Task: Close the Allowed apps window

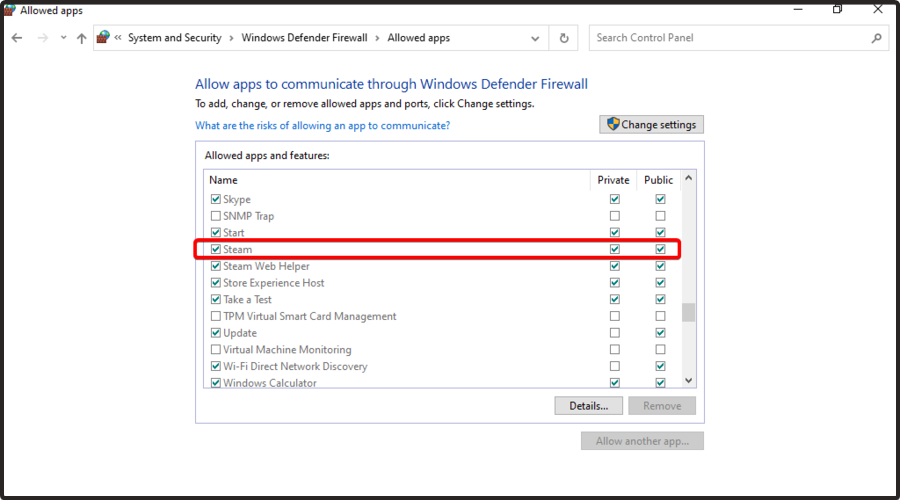Action: 878,10
